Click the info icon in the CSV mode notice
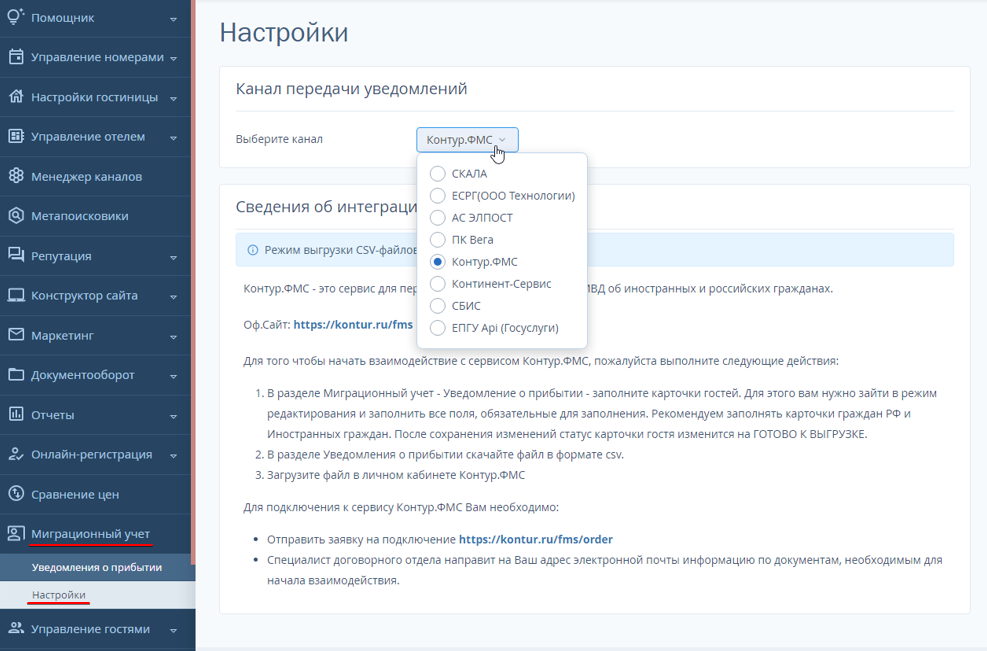Screen dimensions: 987x651 click(252, 250)
